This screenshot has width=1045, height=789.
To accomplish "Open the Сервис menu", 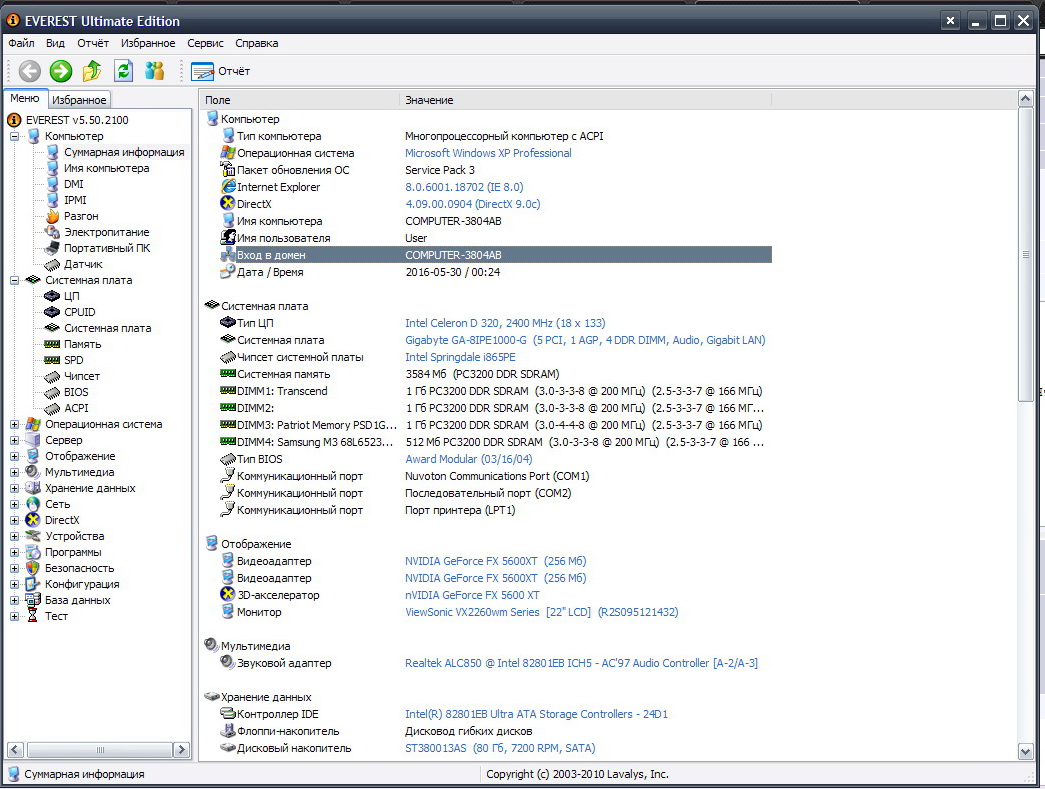I will tap(205, 43).
